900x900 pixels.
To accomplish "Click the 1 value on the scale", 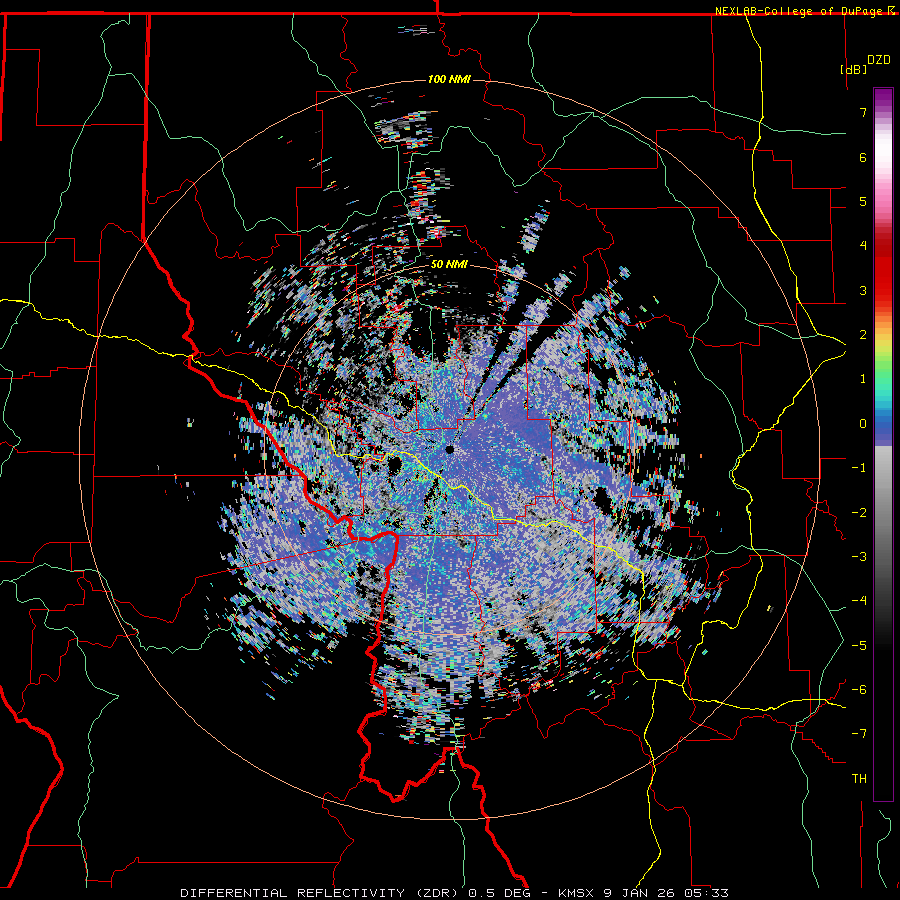I will click(x=863, y=379).
